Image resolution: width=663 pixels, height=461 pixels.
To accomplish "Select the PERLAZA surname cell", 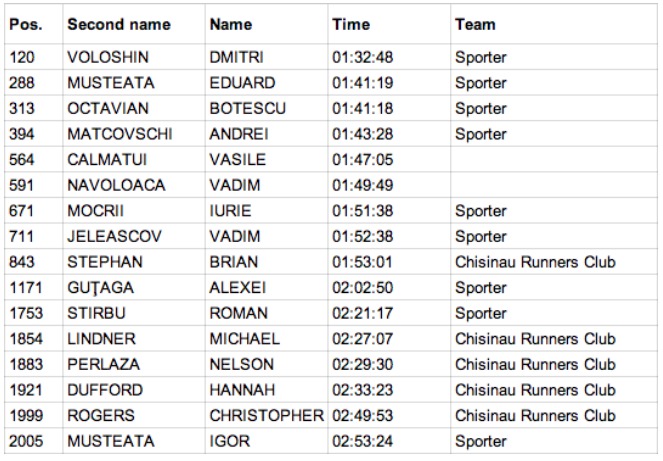I will (x=134, y=364).
